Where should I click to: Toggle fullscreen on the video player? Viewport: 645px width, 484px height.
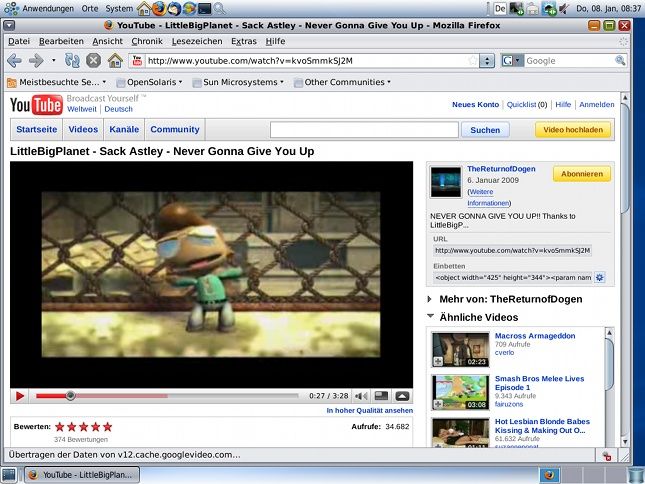(x=402, y=396)
